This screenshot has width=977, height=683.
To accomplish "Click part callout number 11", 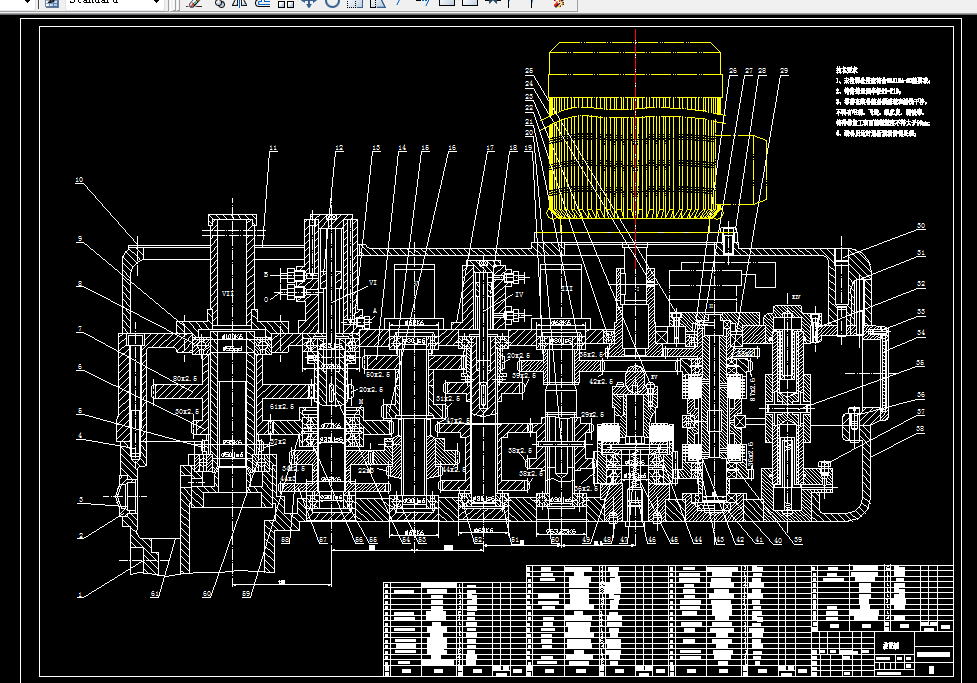I will [273, 148].
